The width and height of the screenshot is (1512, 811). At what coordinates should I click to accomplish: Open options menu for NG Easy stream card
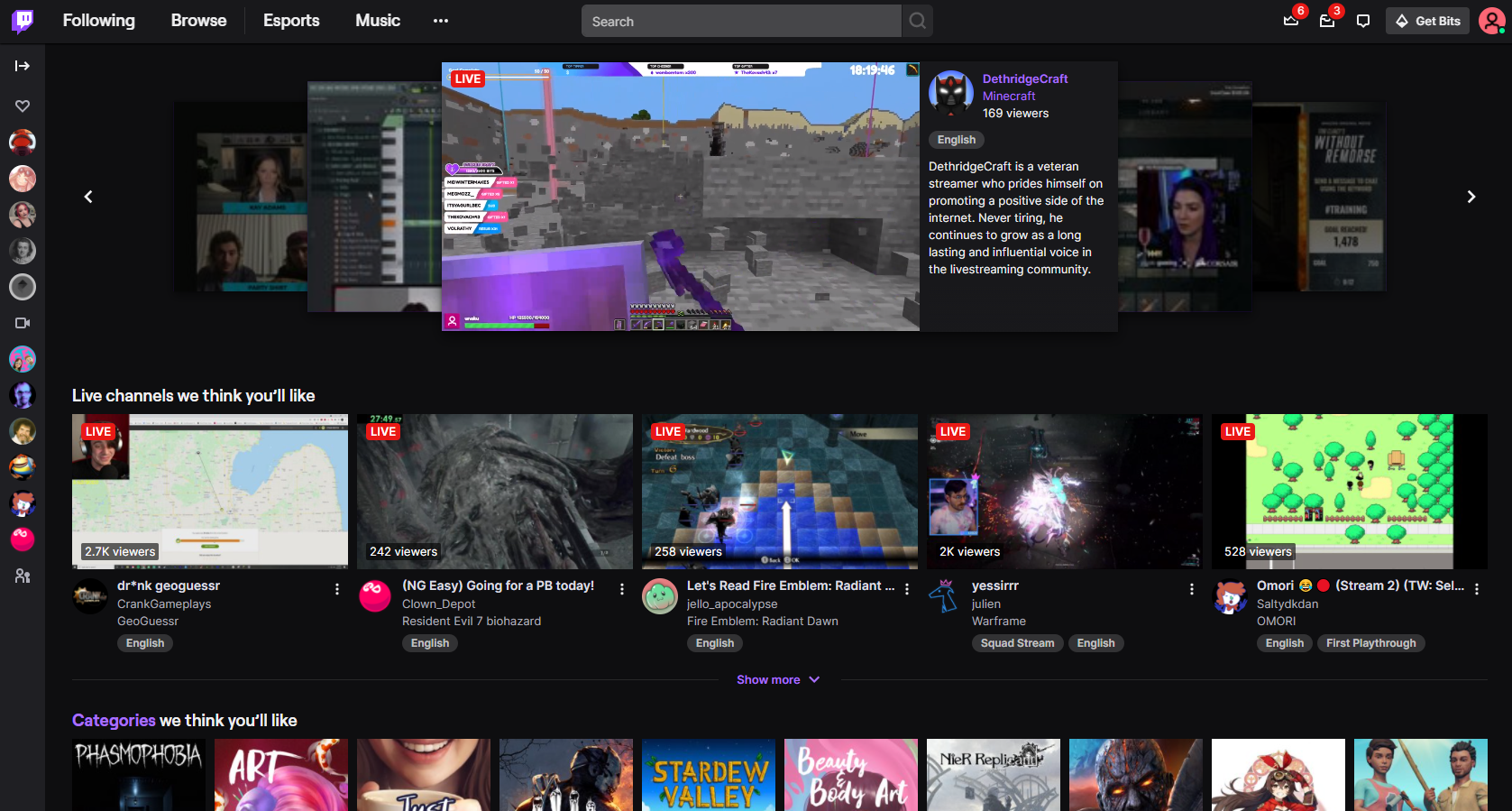(622, 589)
